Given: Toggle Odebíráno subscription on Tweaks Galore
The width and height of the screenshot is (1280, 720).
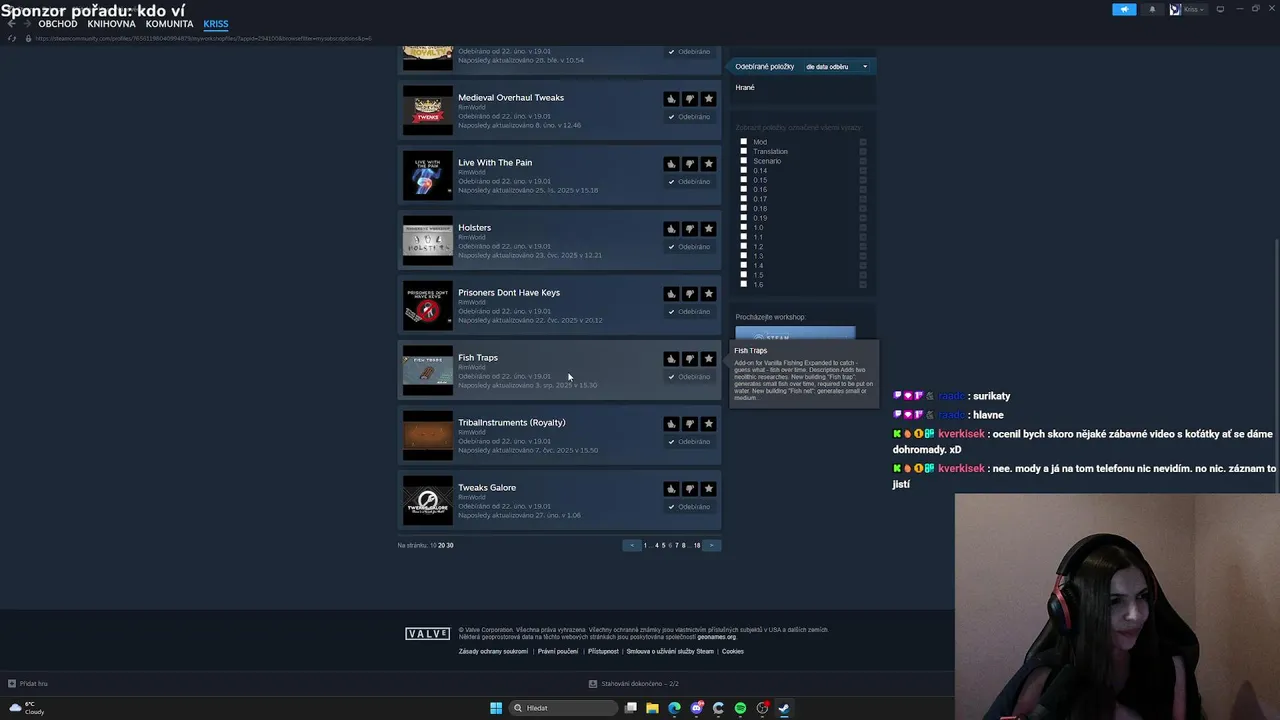Looking at the screenshot, I should (x=689, y=507).
